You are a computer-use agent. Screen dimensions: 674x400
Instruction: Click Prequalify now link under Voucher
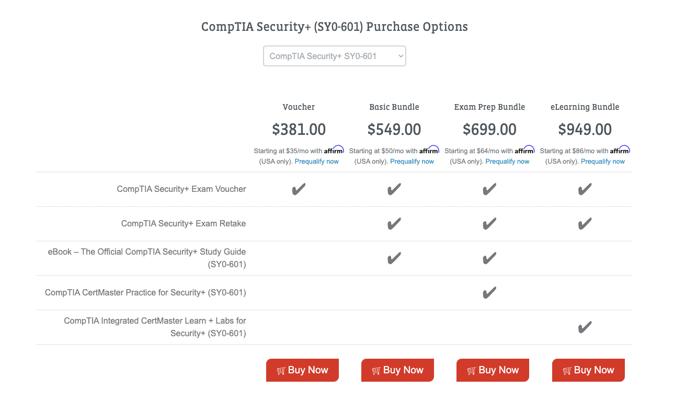point(317,161)
